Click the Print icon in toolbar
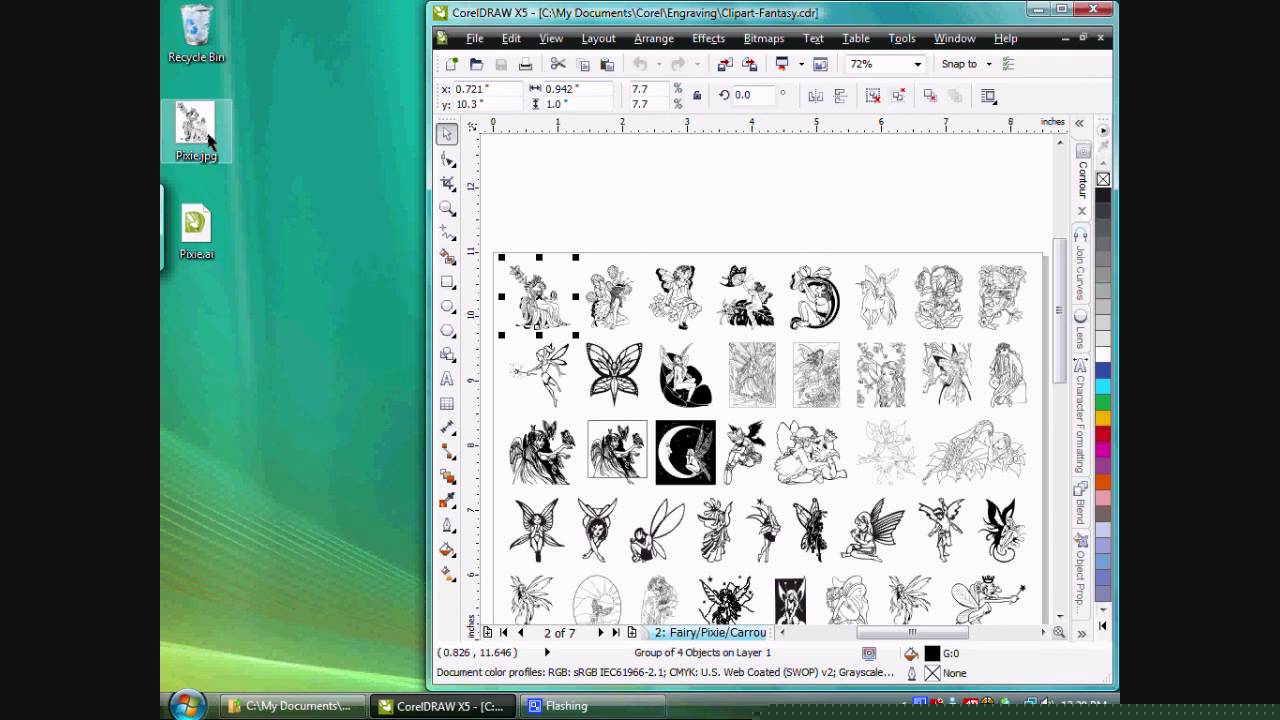This screenshot has height=720, width=1280. tap(525, 64)
